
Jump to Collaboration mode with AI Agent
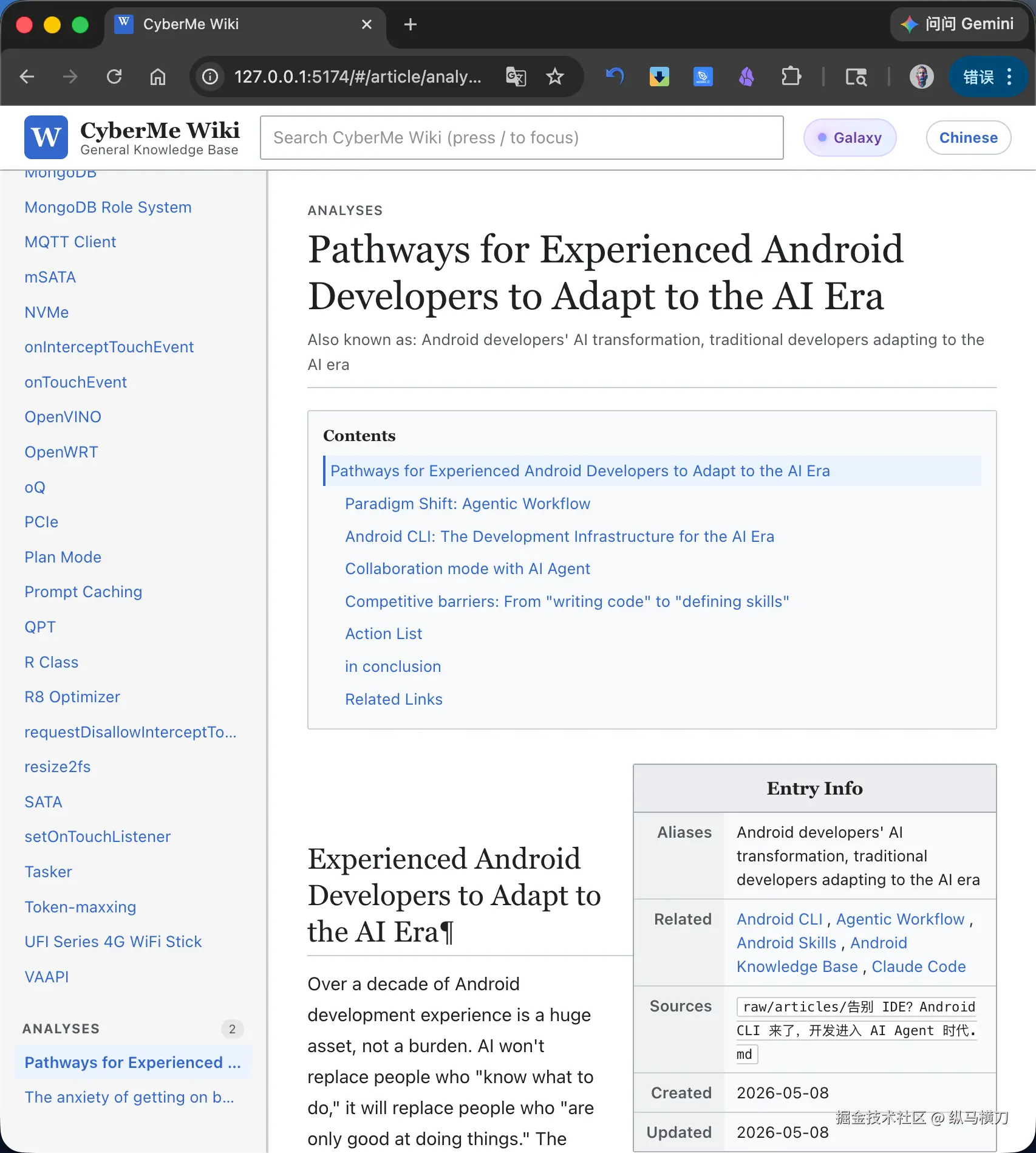pos(468,569)
